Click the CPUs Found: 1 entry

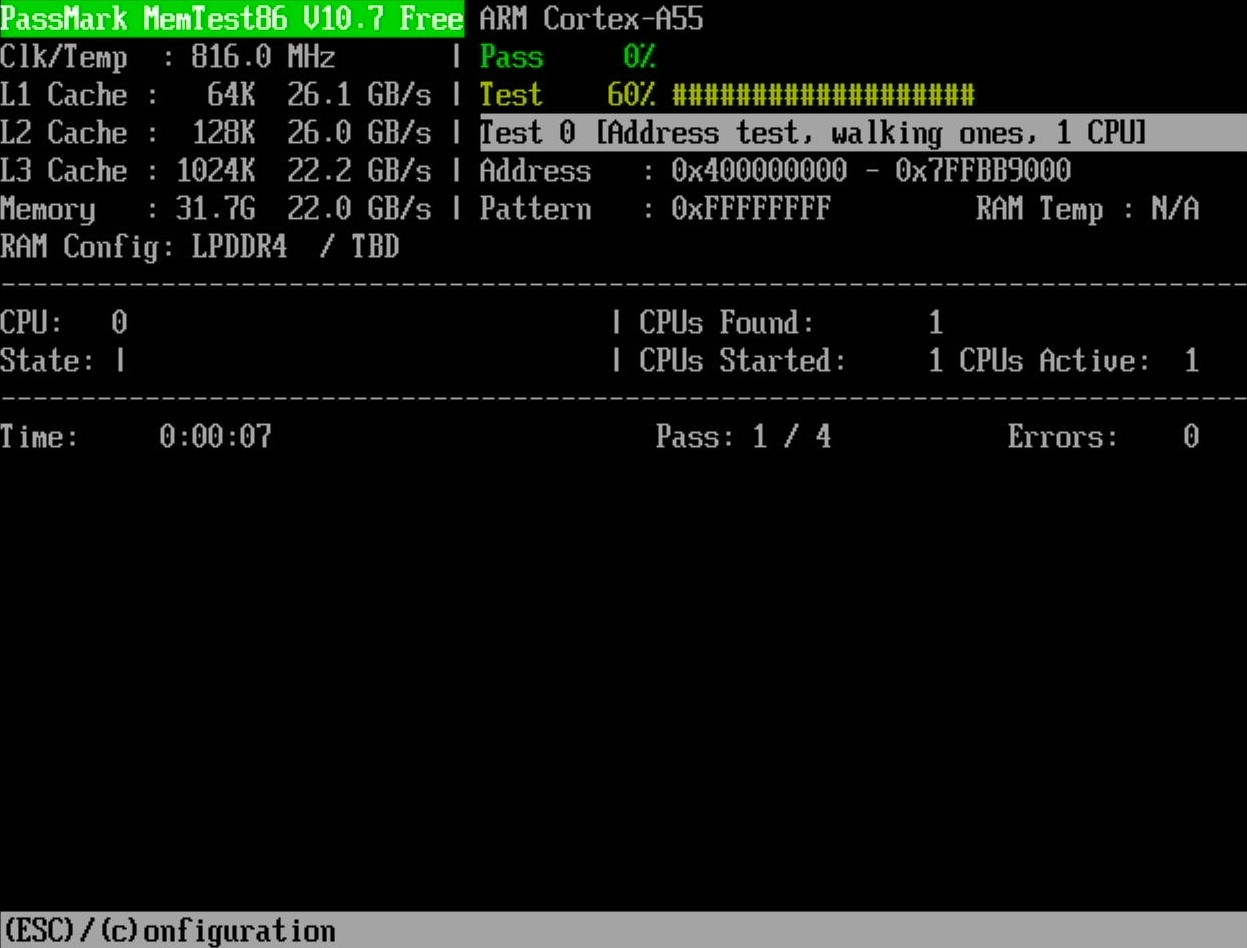pyautogui.click(x=791, y=323)
